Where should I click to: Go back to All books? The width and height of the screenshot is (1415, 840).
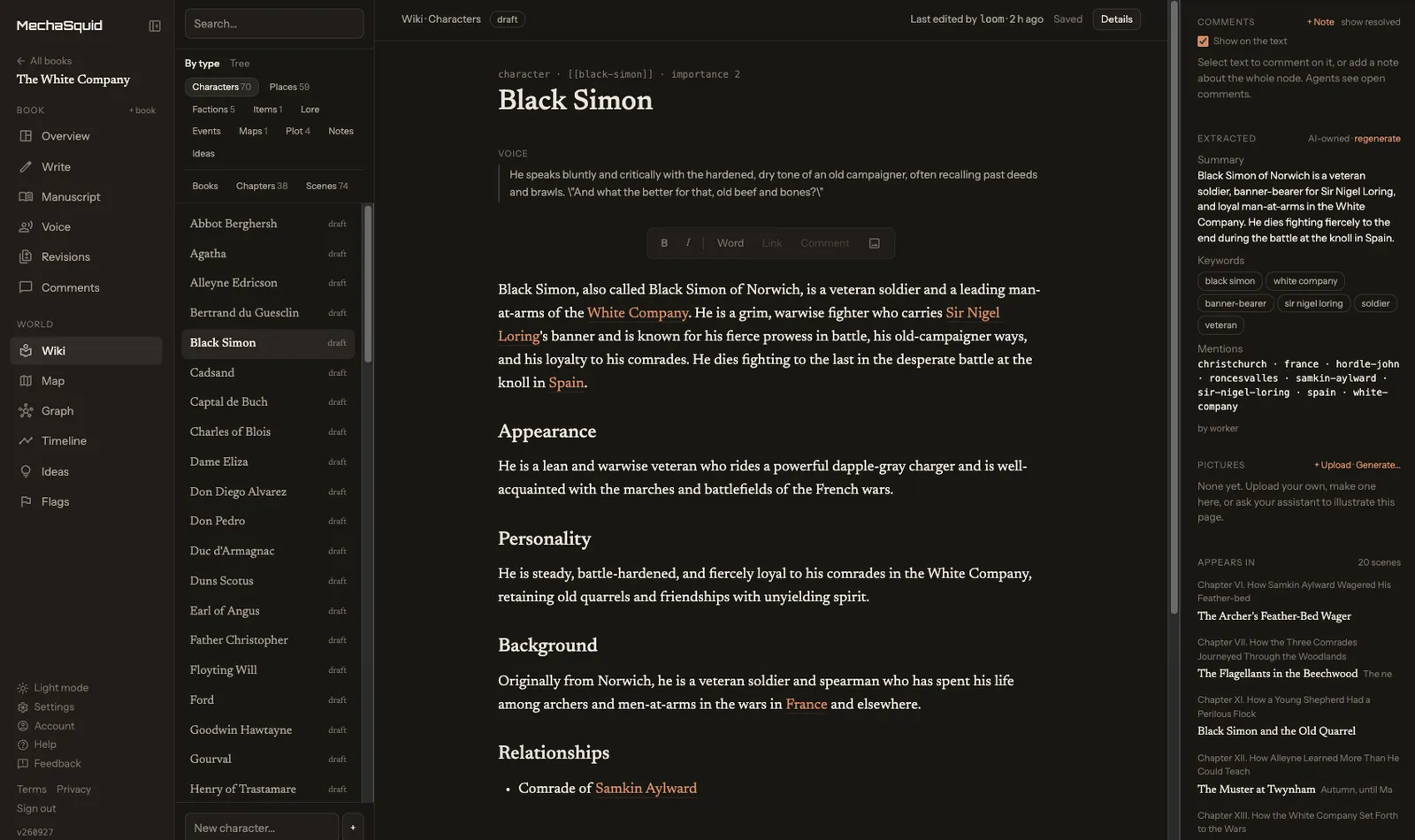(44, 61)
